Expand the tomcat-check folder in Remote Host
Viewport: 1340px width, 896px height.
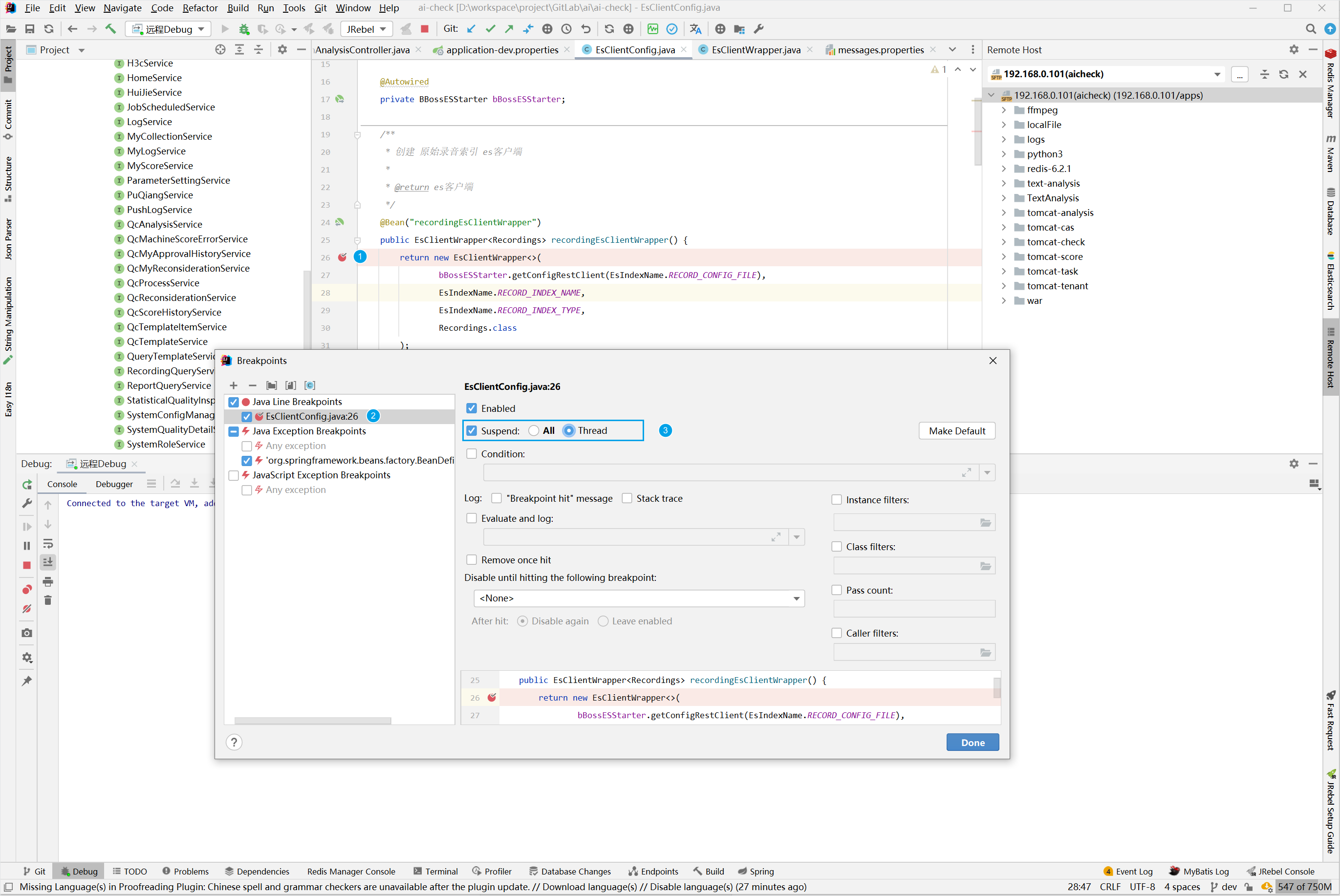pos(1005,242)
